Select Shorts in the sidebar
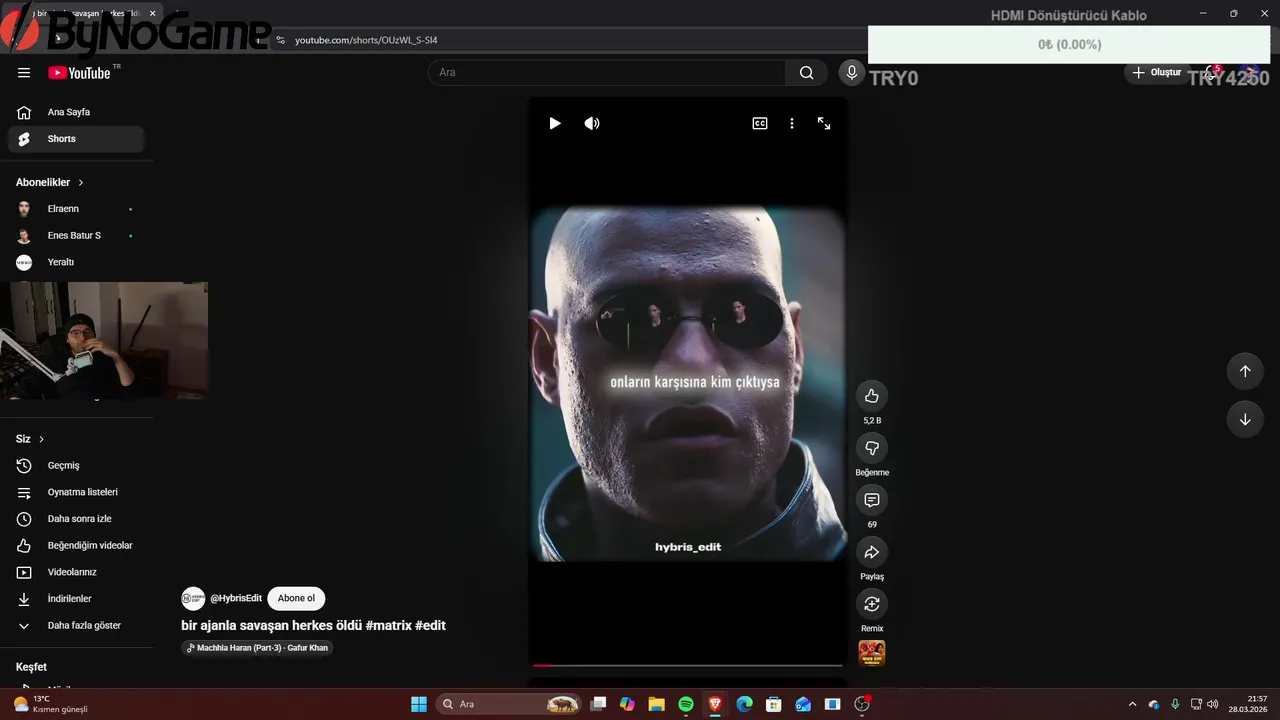 tap(76, 139)
